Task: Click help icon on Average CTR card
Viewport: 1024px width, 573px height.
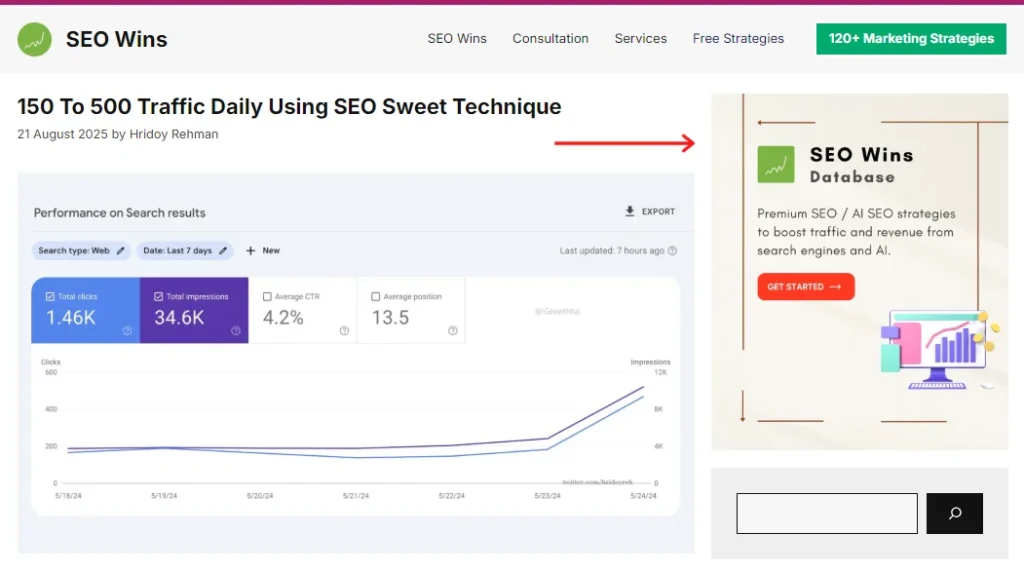Action: click(x=344, y=331)
